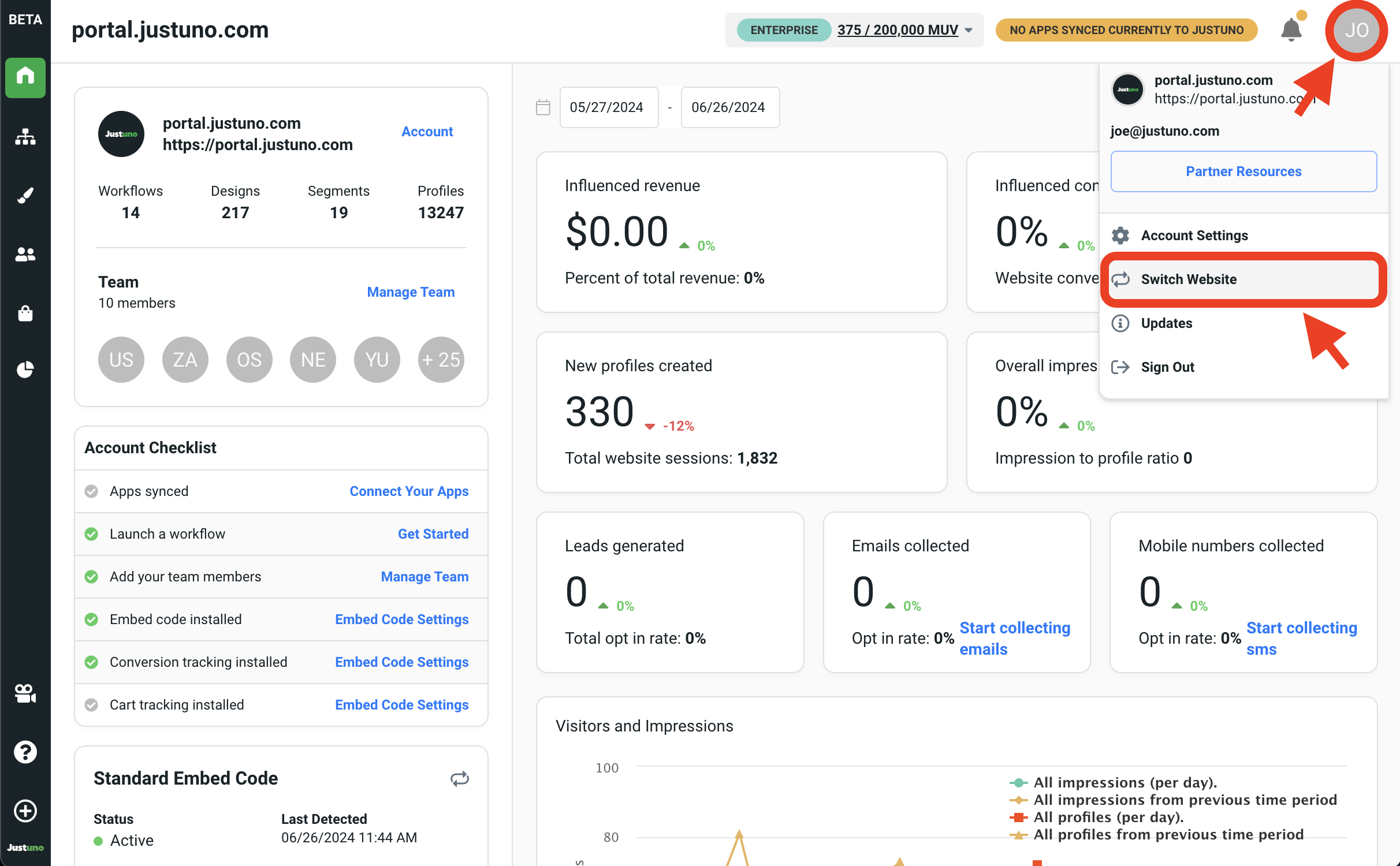This screenshot has height=866, width=1400.
Task: Open the Workflows sitemap sidebar icon
Action: [25, 137]
